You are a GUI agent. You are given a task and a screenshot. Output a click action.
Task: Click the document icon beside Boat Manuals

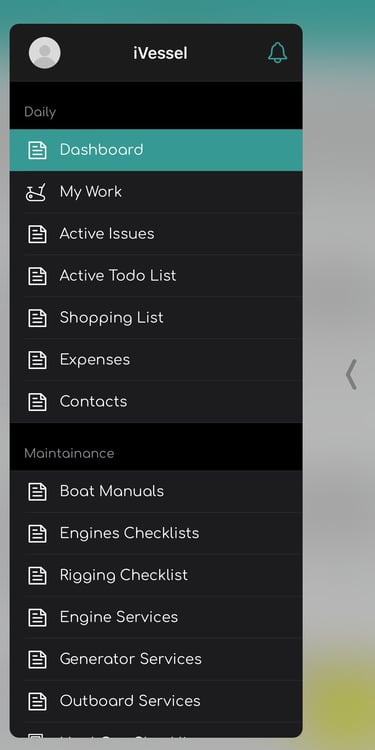37,492
